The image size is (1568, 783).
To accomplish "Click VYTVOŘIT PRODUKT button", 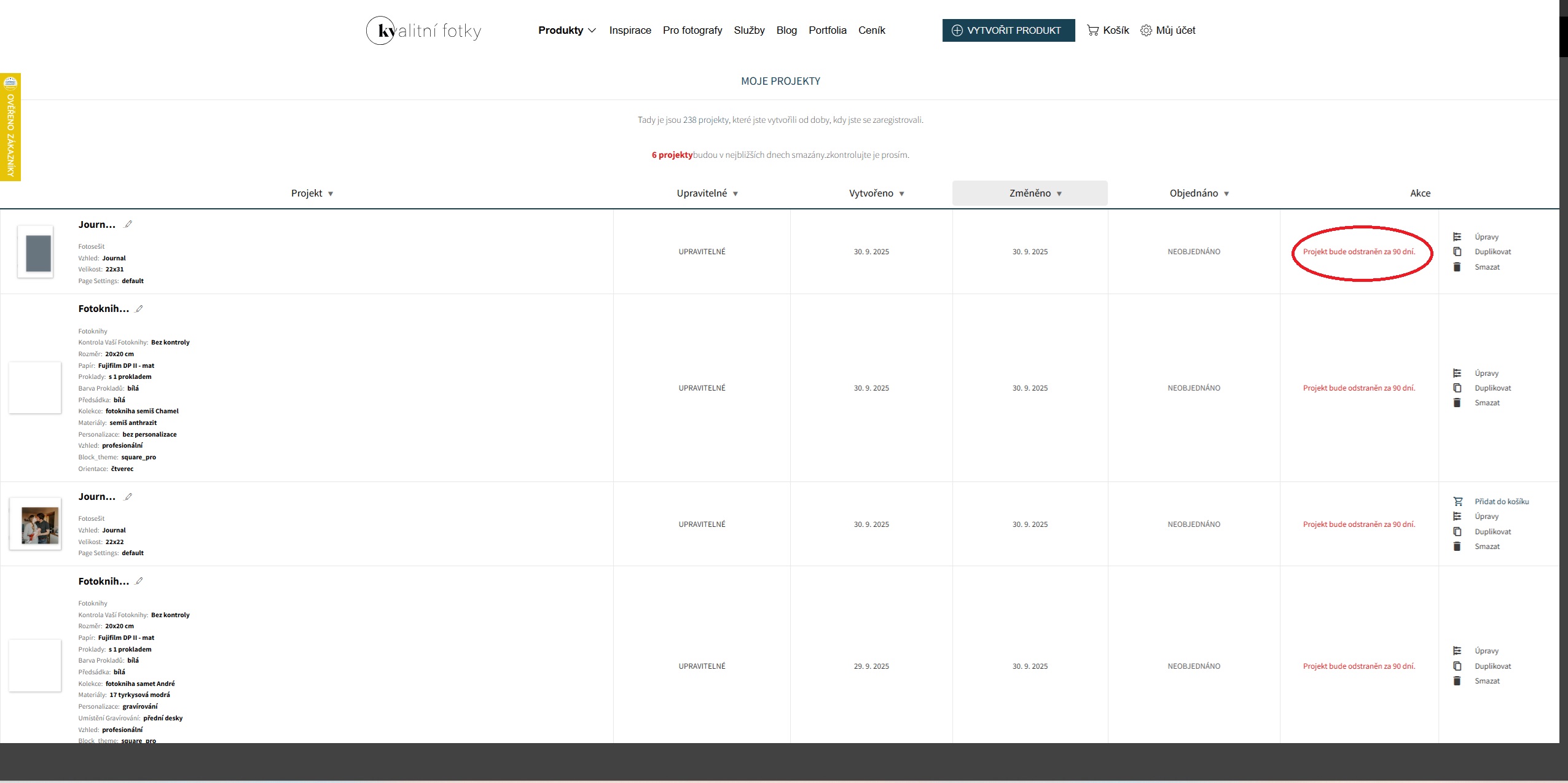I will (x=1008, y=30).
